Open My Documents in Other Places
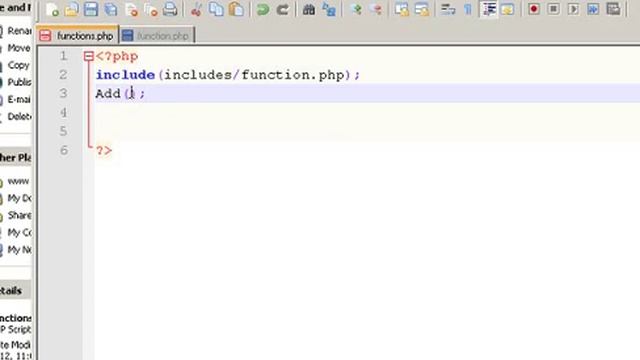Viewport: 640px width, 360px height. pos(19,198)
